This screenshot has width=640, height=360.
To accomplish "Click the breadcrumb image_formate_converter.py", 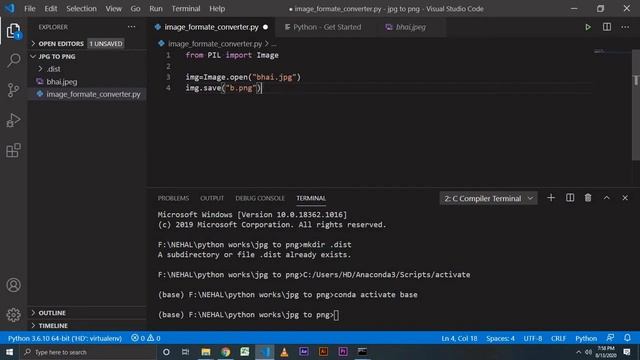I will click(215, 44).
